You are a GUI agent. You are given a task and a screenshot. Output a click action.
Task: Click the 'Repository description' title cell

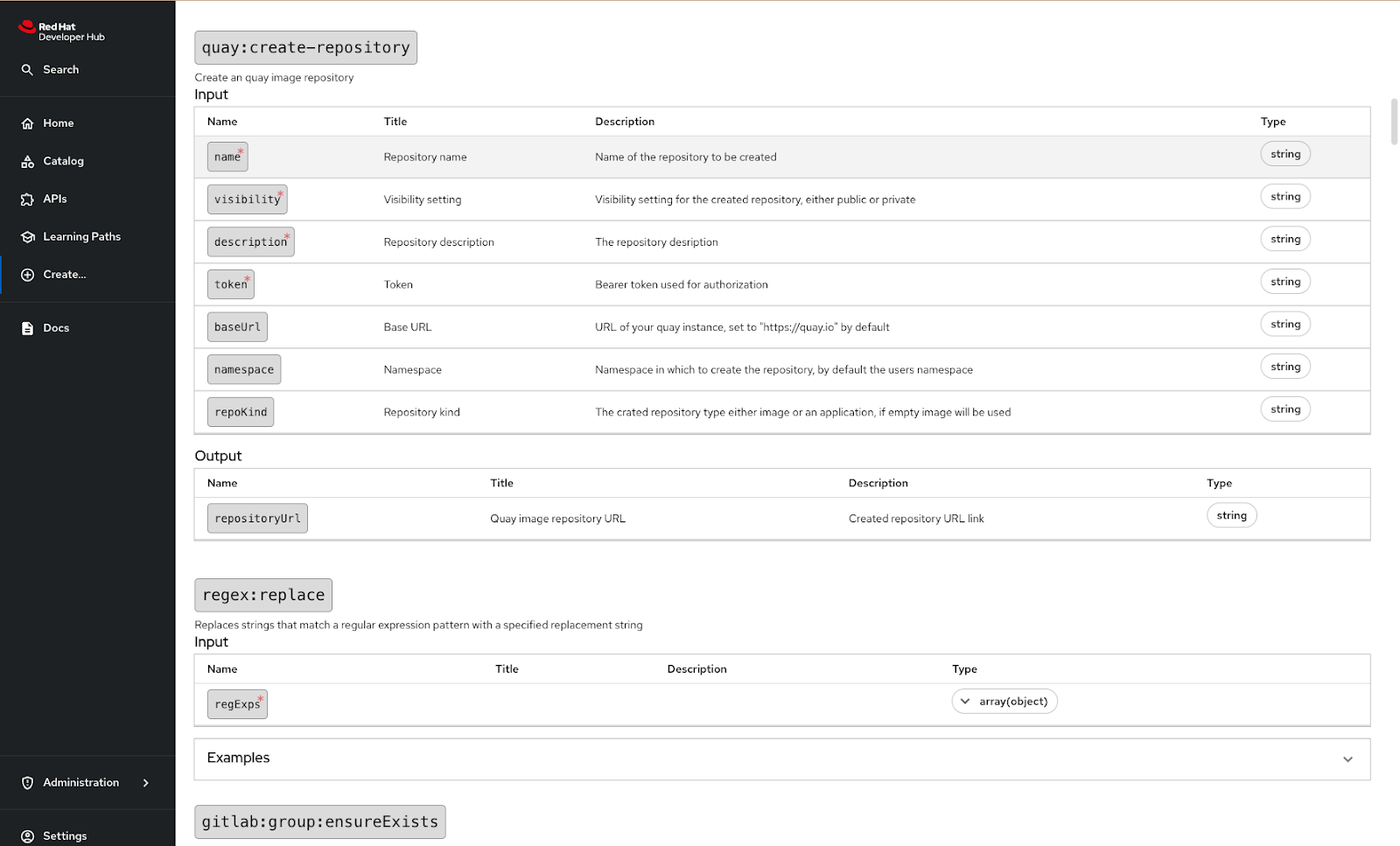coord(438,242)
